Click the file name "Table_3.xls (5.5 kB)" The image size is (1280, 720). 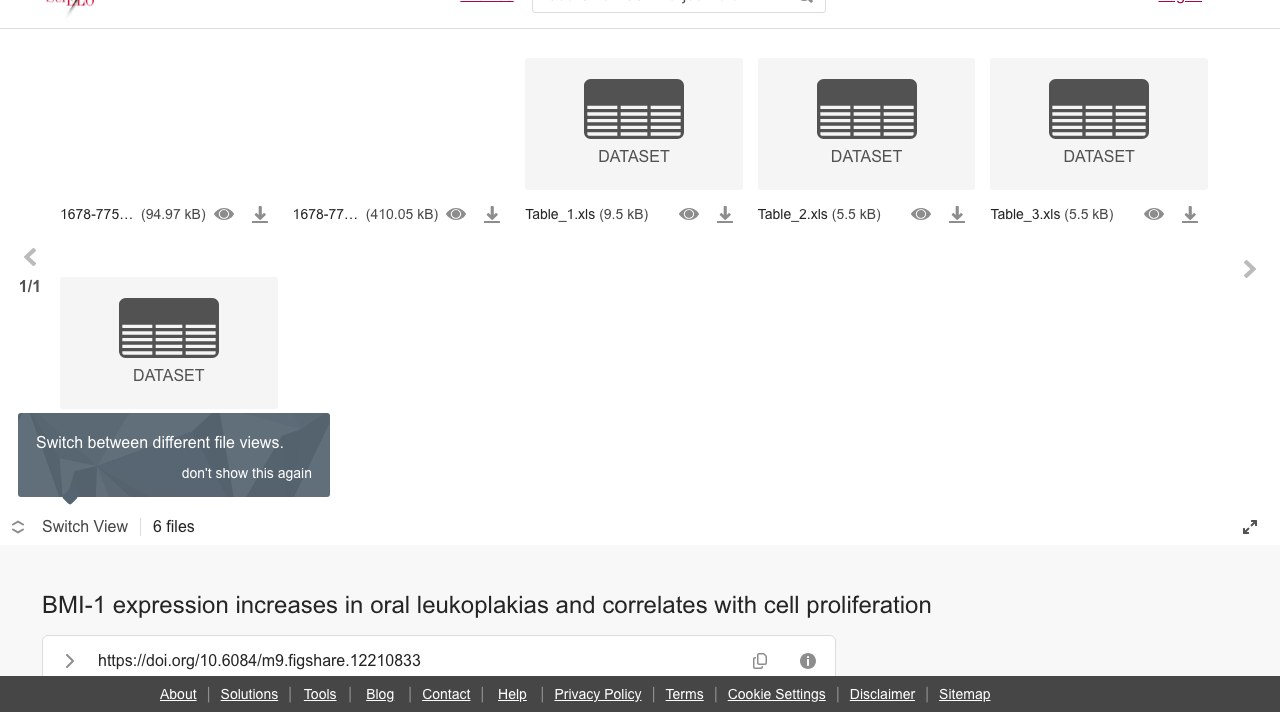tap(1052, 214)
